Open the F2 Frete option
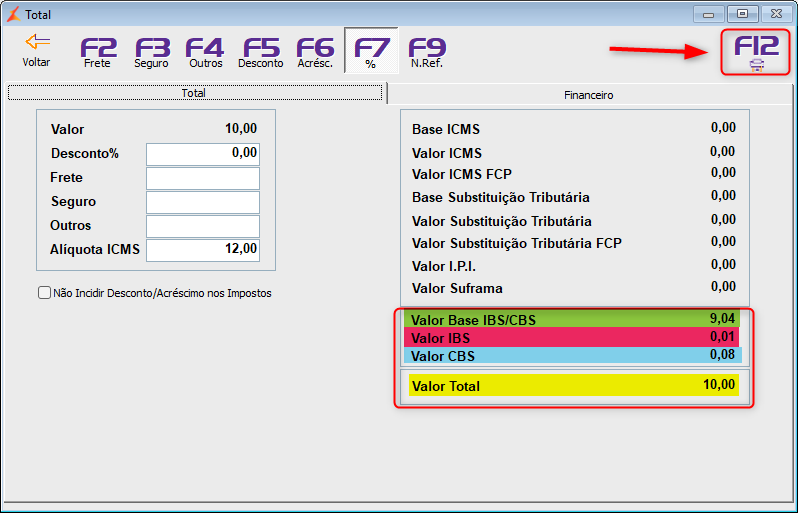This screenshot has width=798, height=513. (x=98, y=53)
